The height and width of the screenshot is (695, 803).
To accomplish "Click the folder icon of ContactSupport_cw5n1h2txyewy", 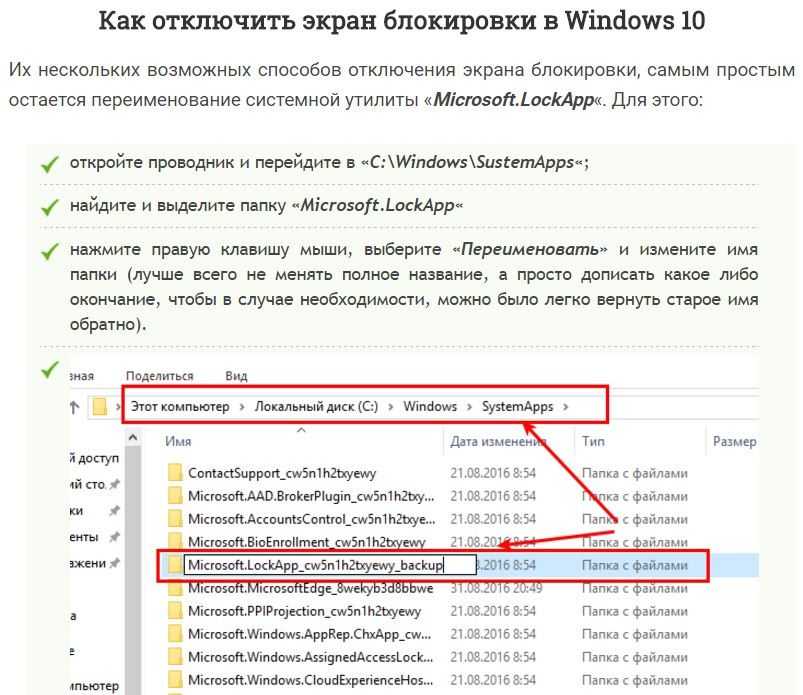I will click(x=175, y=472).
